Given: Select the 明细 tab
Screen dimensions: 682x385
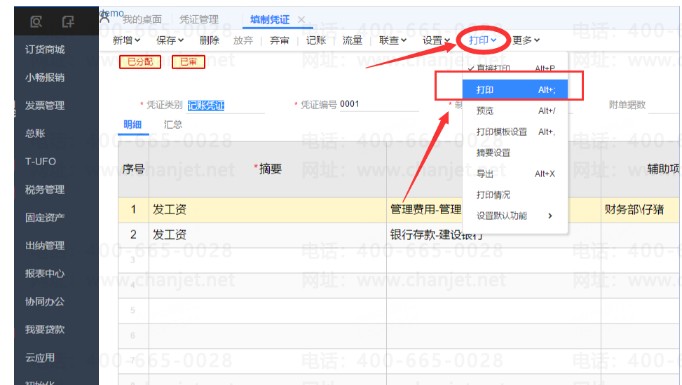Looking at the screenshot, I should click(133, 125).
